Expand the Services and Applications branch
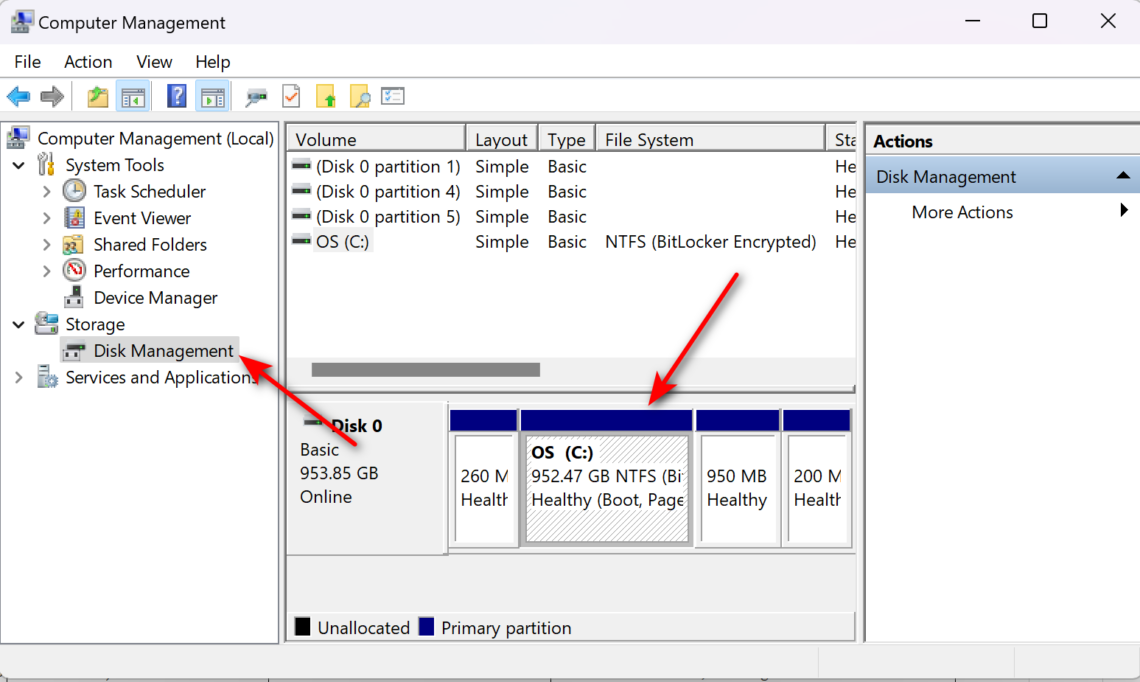 (18, 377)
